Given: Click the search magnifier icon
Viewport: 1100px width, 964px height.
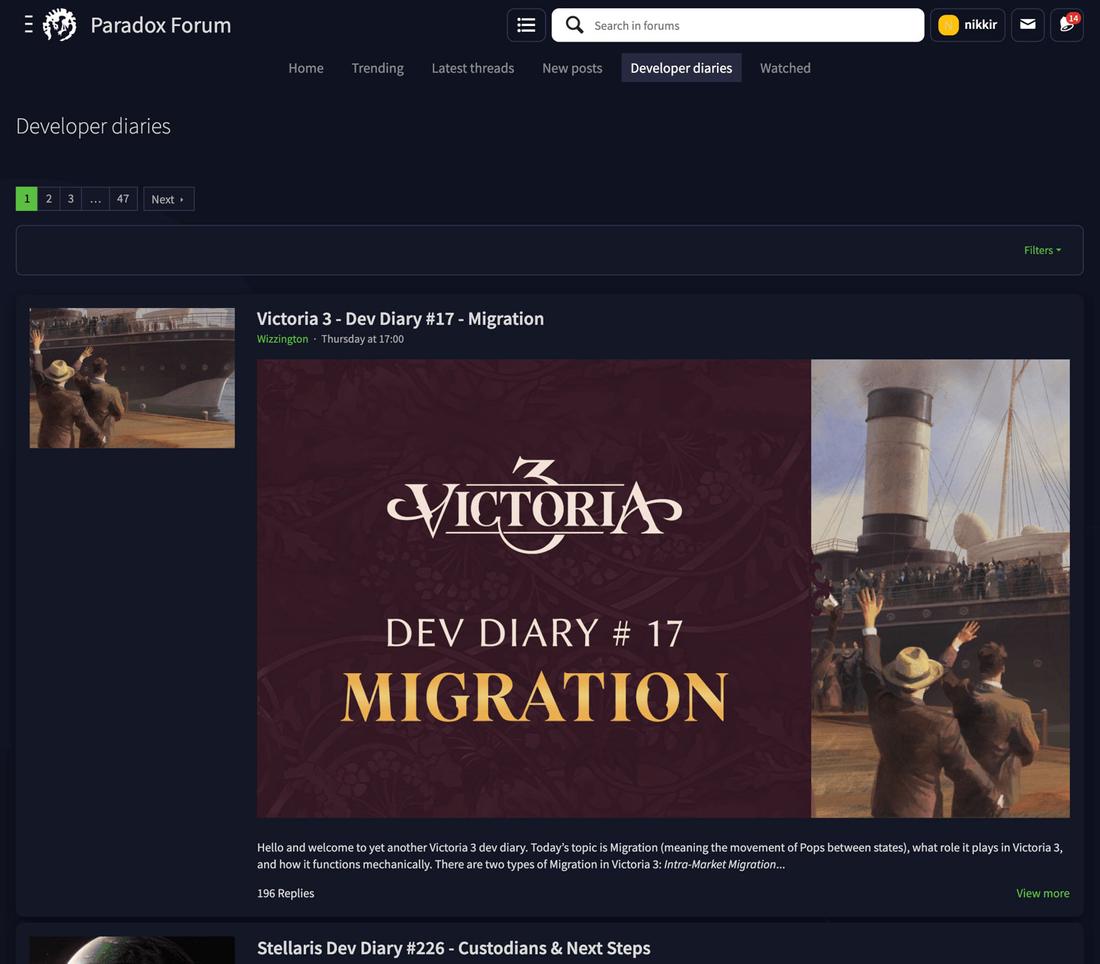Looking at the screenshot, I should [574, 25].
